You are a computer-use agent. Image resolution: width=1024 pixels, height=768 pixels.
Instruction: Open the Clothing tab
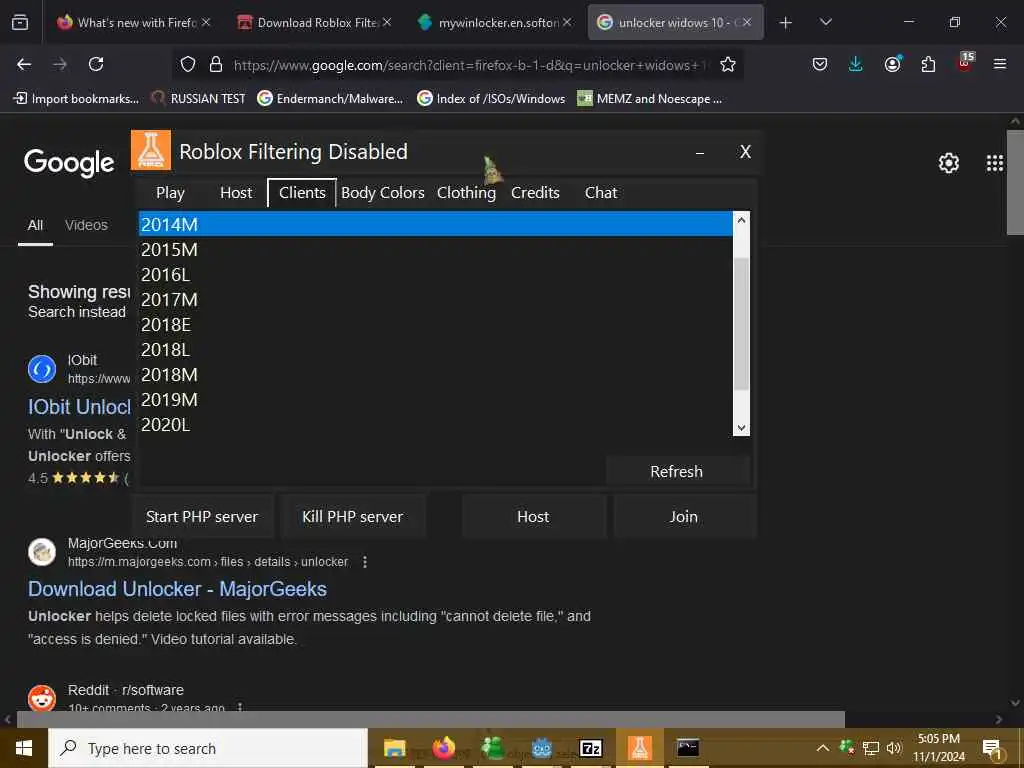(x=466, y=193)
